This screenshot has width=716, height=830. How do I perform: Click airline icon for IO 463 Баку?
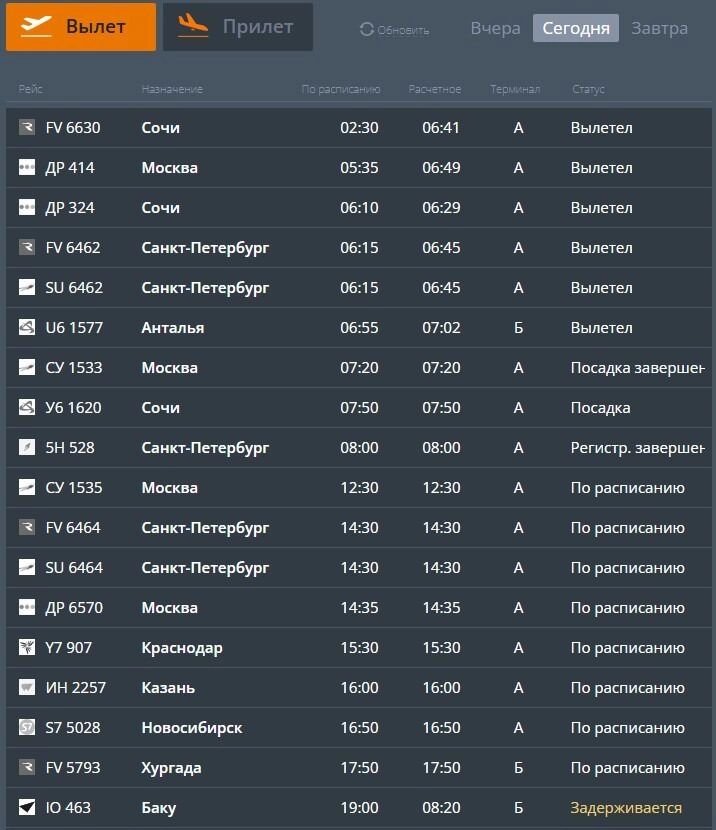(27, 808)
